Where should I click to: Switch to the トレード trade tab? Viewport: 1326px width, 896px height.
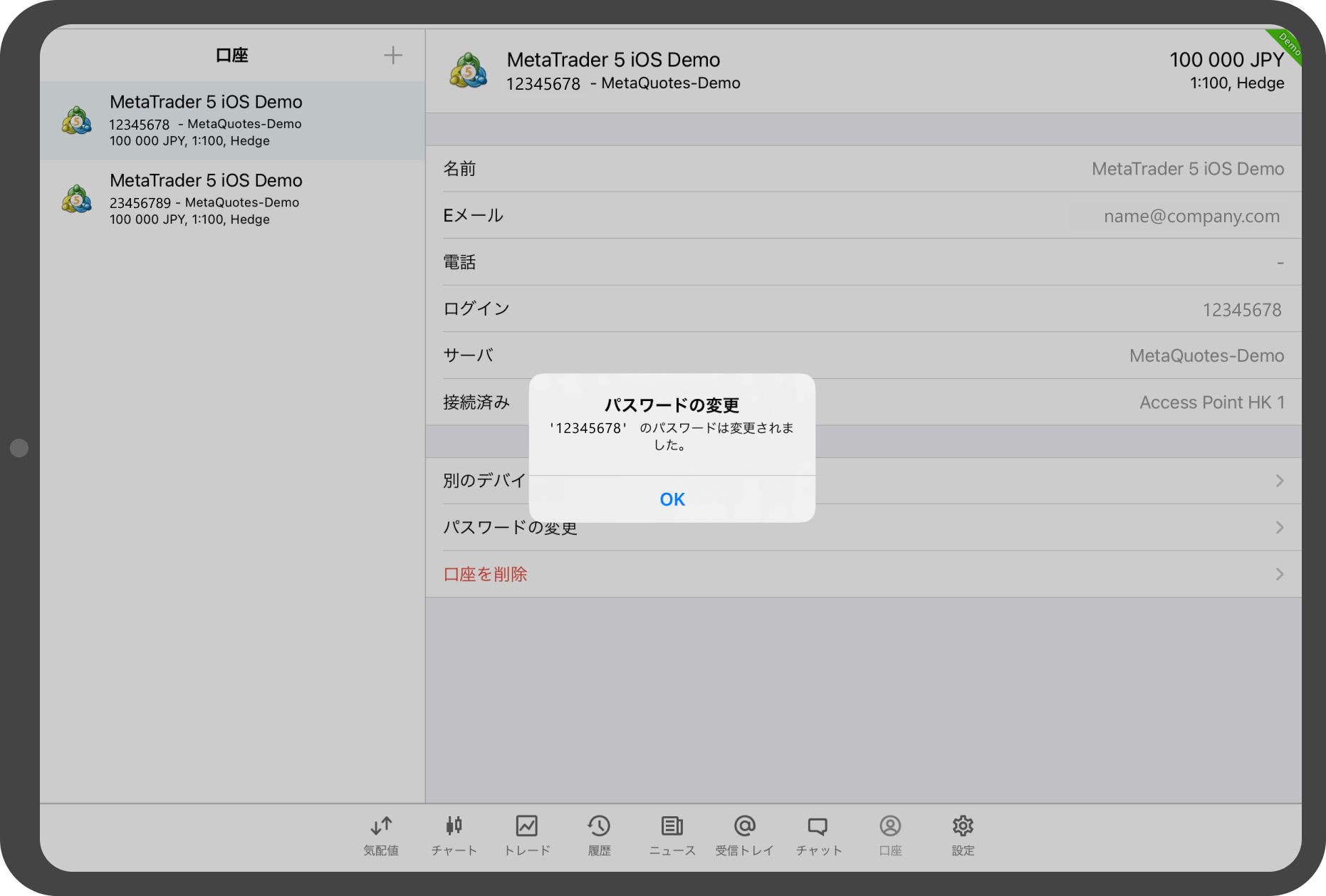[x=527, y=835]
